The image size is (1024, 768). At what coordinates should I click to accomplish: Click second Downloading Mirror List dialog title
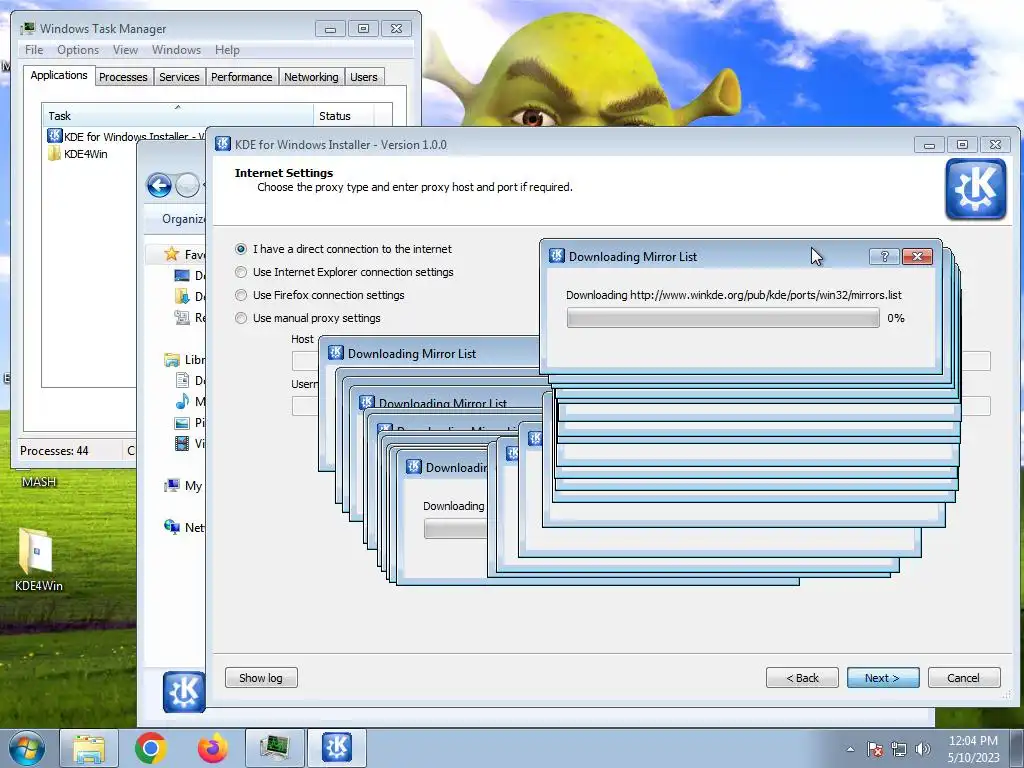click(x=411, y=353)
